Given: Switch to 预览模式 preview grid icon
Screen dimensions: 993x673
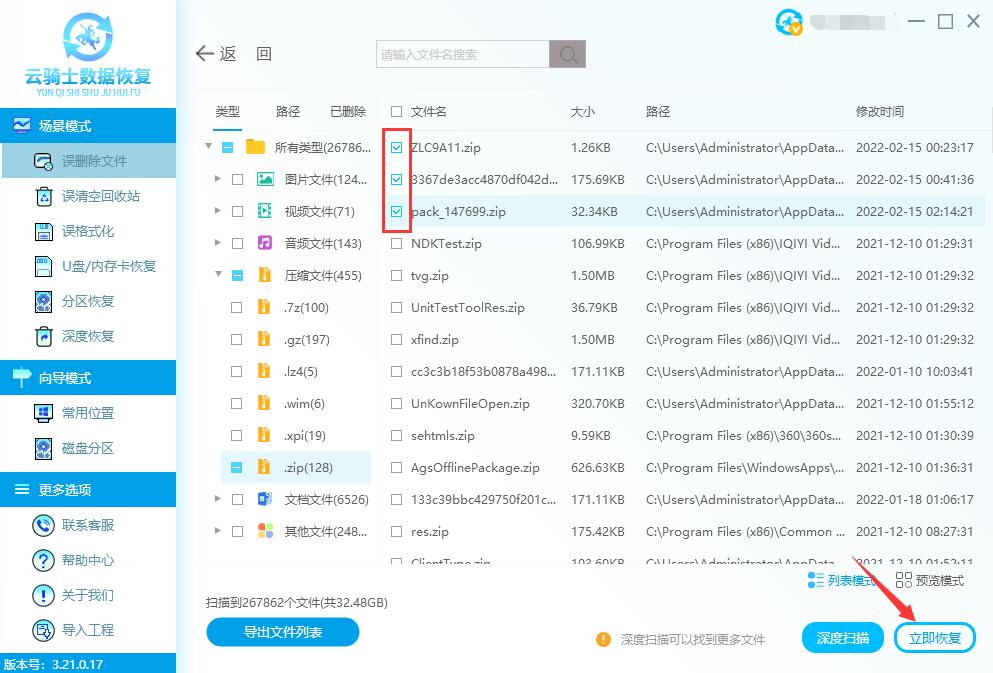Looking at the screenshot, I should (903, 580).
